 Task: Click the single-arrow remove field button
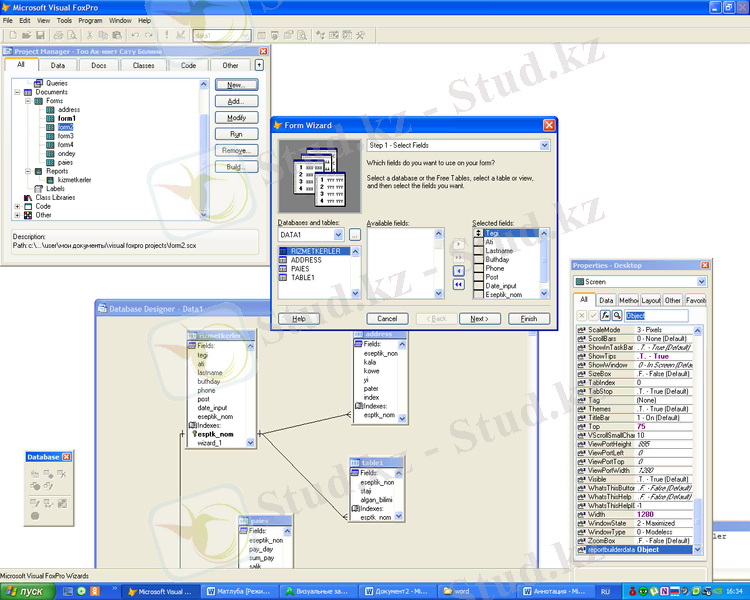coord(458,270)
